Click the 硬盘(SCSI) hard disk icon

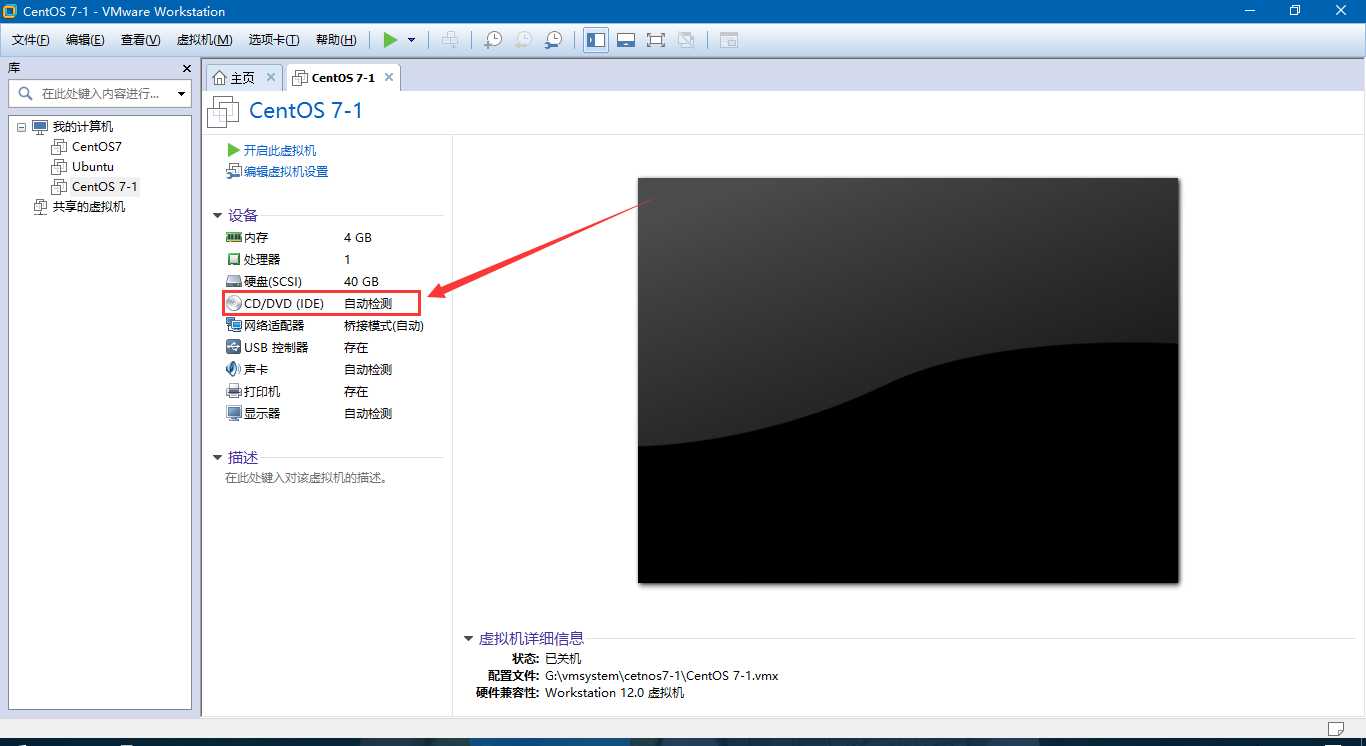click(x=234, y=281)
